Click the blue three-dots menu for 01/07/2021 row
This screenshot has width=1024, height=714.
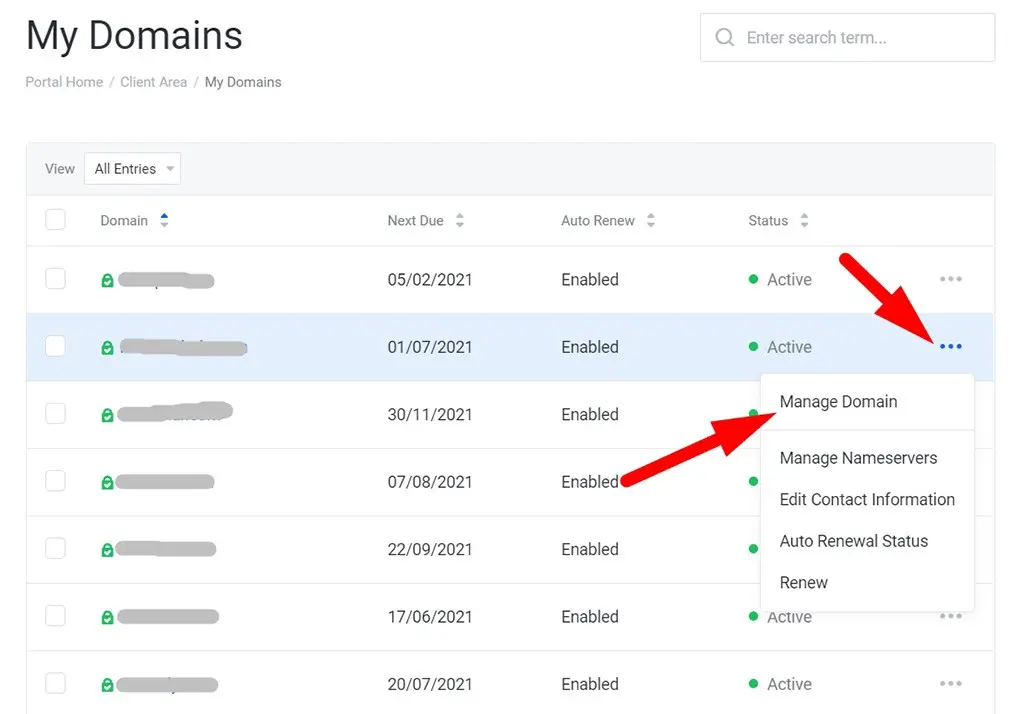coord(950,346)
